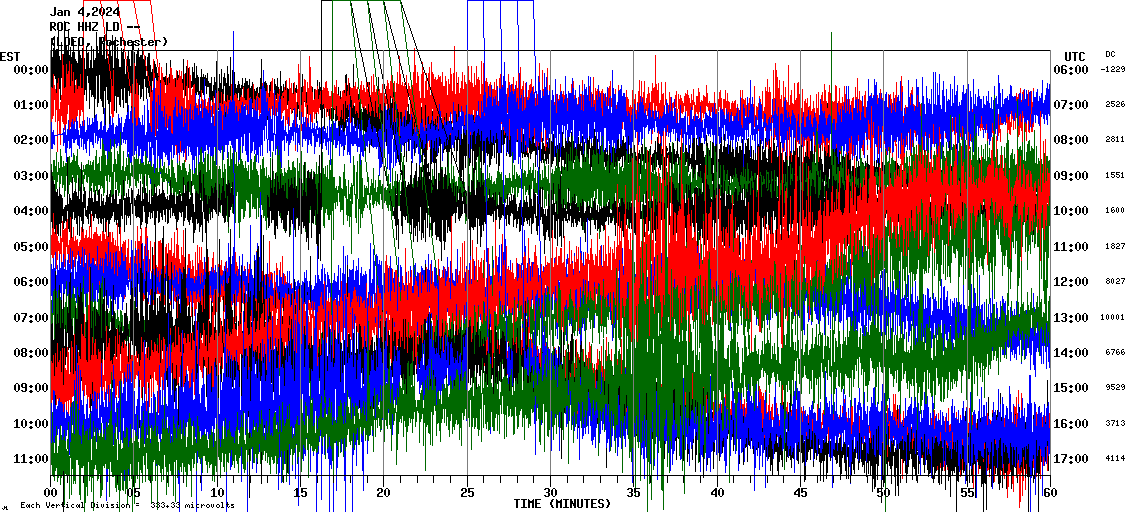The image size is (1130, 519).
Task: Click the 30-minute tick on the time axis
Action: click(x=551, y=493)
